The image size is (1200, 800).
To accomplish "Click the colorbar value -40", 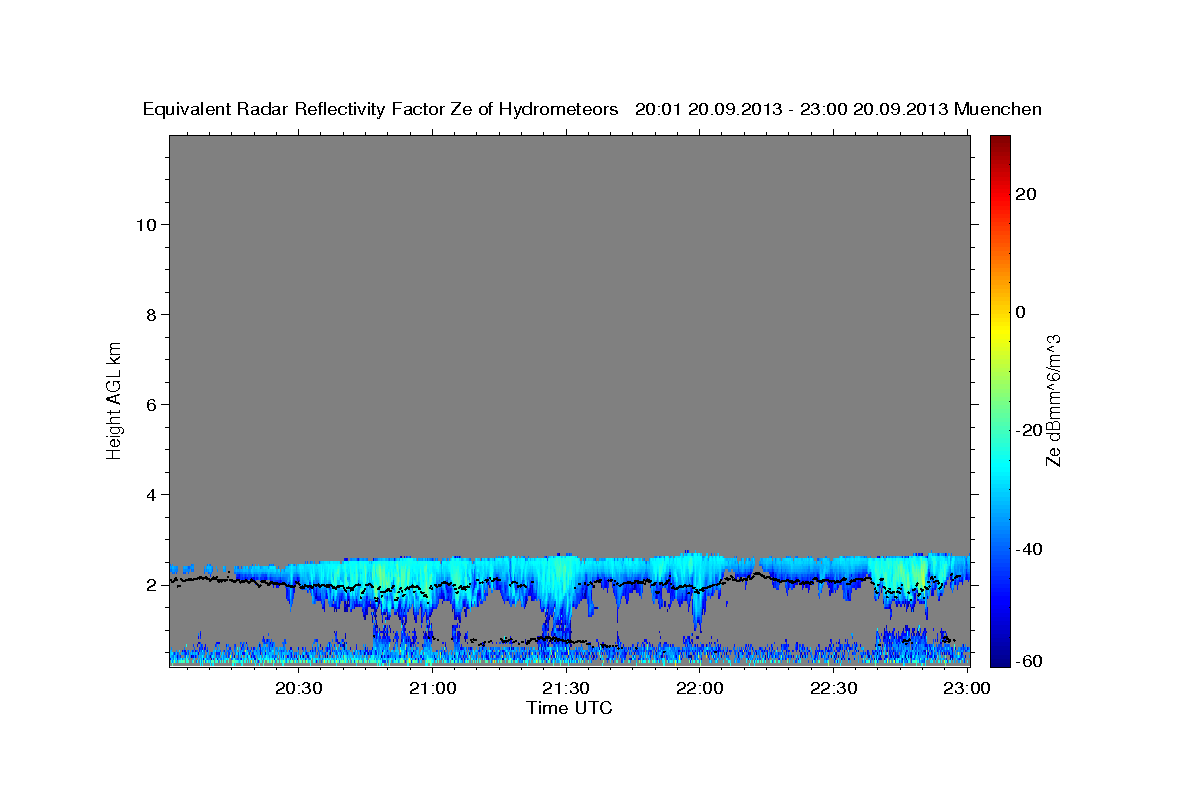I will coord(1031,549).
